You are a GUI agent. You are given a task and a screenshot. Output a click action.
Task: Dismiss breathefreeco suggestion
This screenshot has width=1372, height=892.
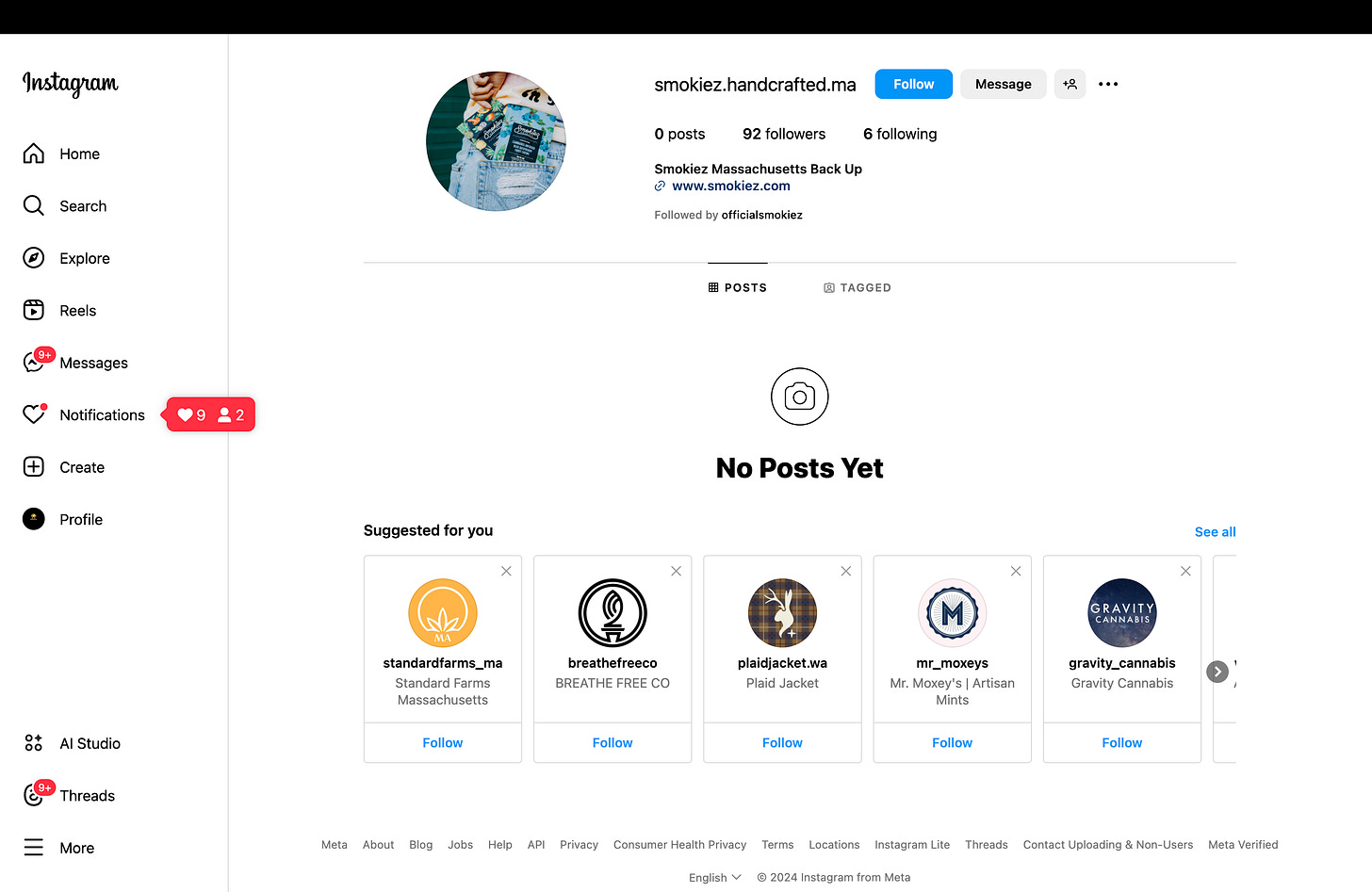[x=676, y=571]
